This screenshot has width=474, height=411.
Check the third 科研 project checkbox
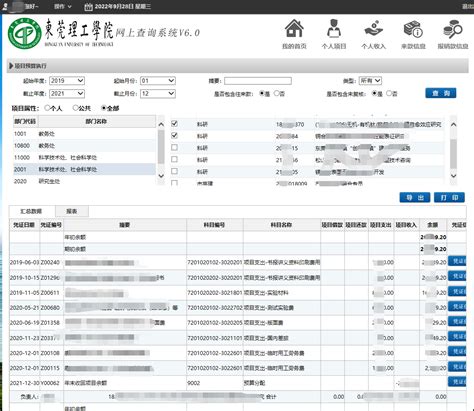pyautogui.click(x=174, y=148)
